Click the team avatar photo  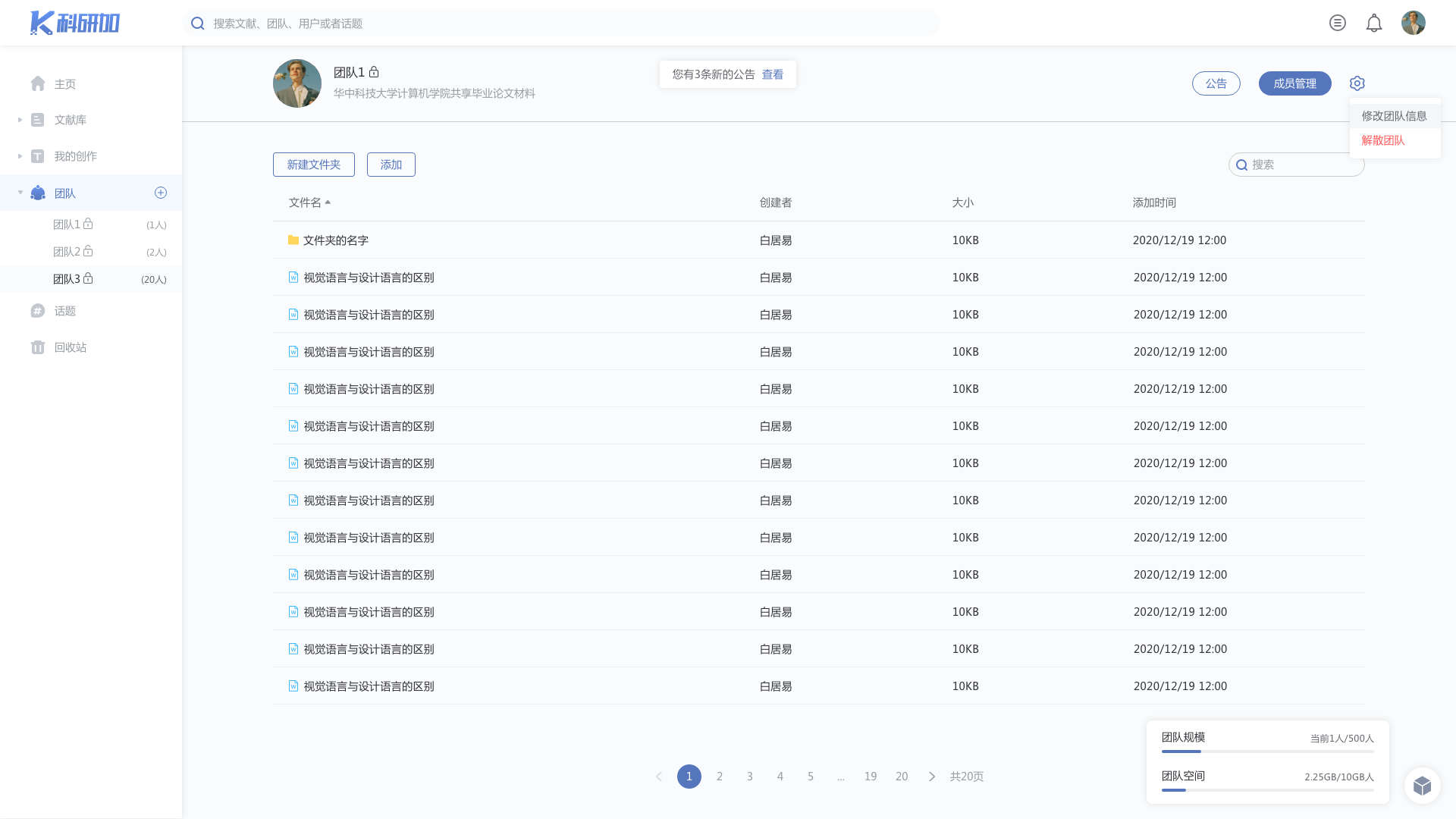(297, 83)
